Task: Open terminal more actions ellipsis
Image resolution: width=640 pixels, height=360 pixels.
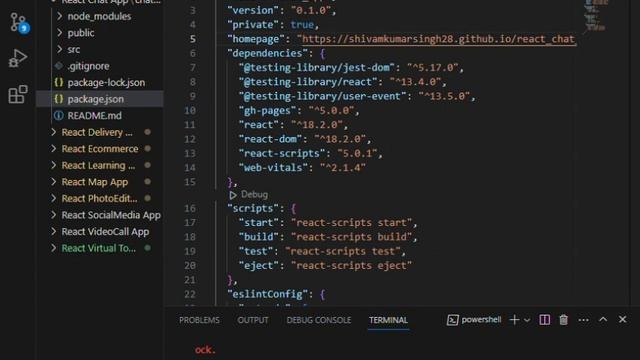Action: 584,320
